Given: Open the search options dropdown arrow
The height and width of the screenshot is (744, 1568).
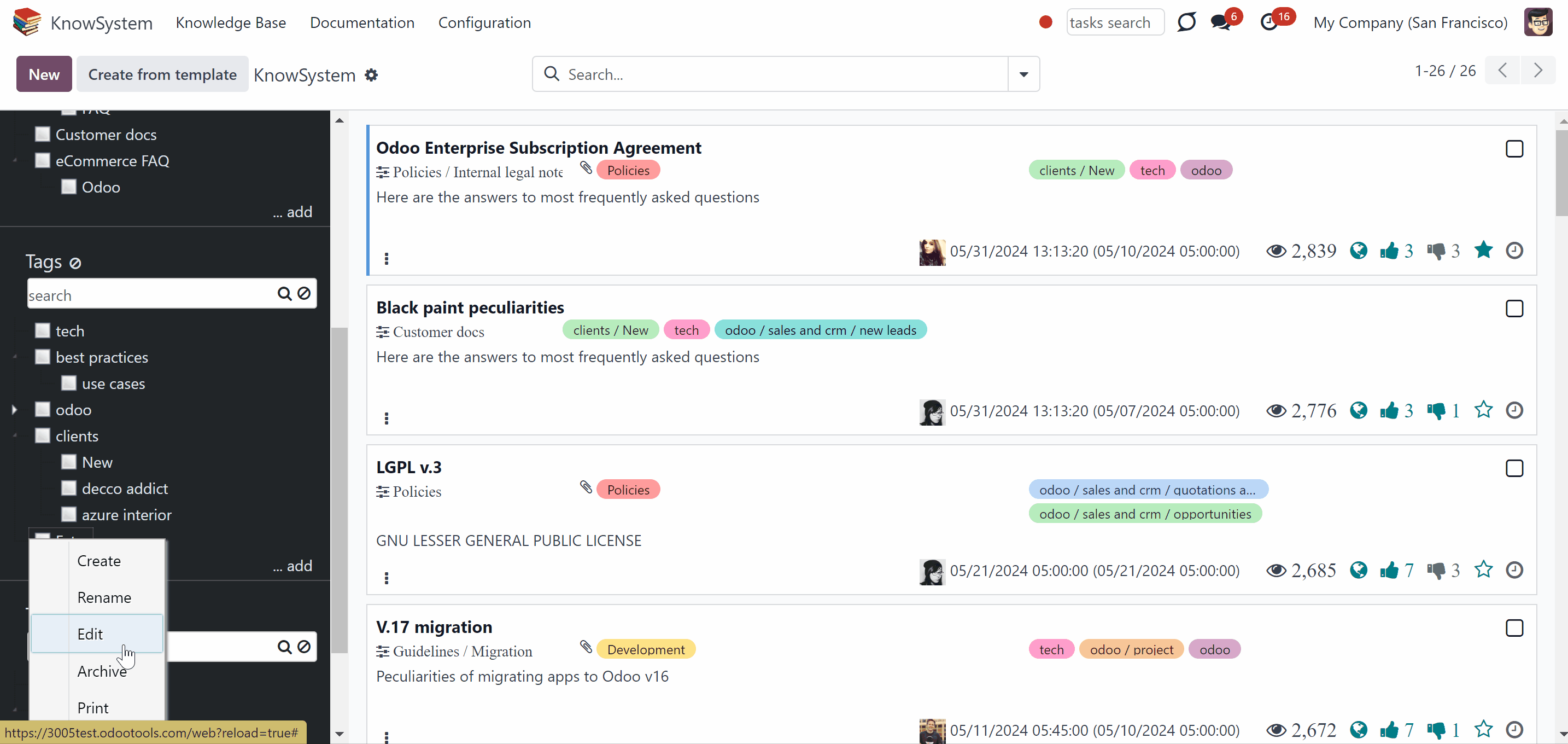Looking at the screenshot, I should pyautogui.click(x=1024, y=74).
